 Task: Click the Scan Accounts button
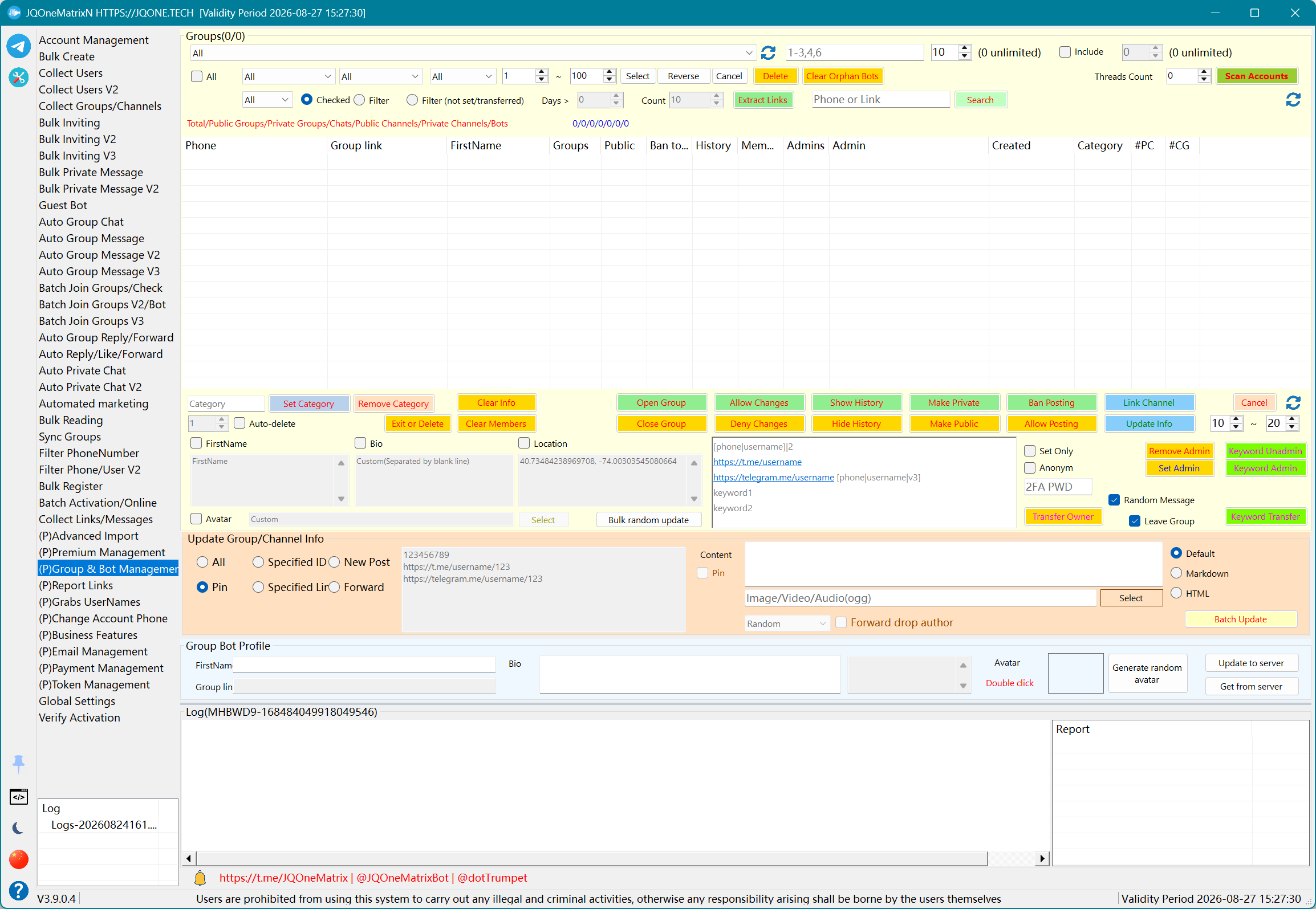point(1256,76)
